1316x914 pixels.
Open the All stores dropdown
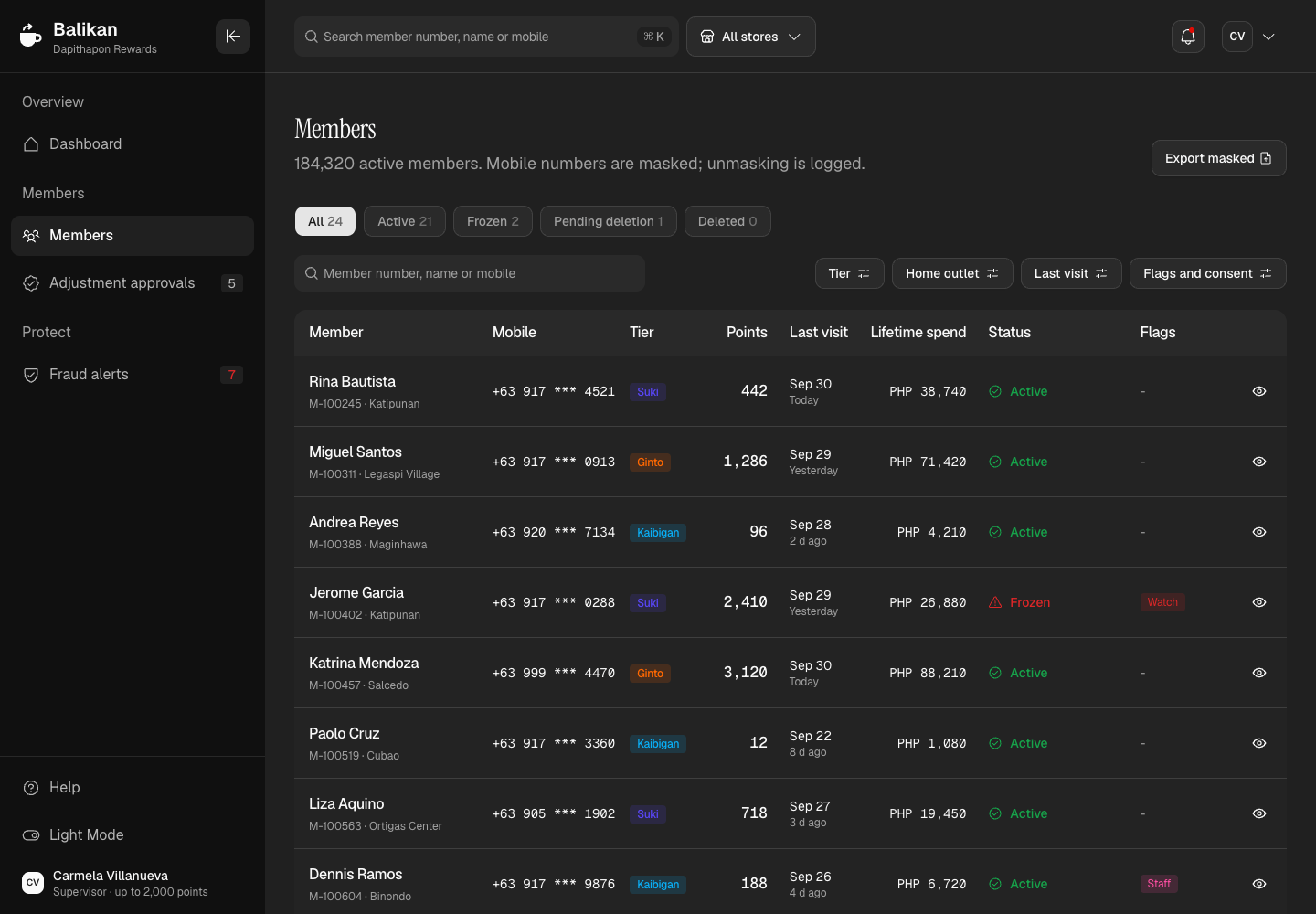pyautogui.click(x=751, y=37)
